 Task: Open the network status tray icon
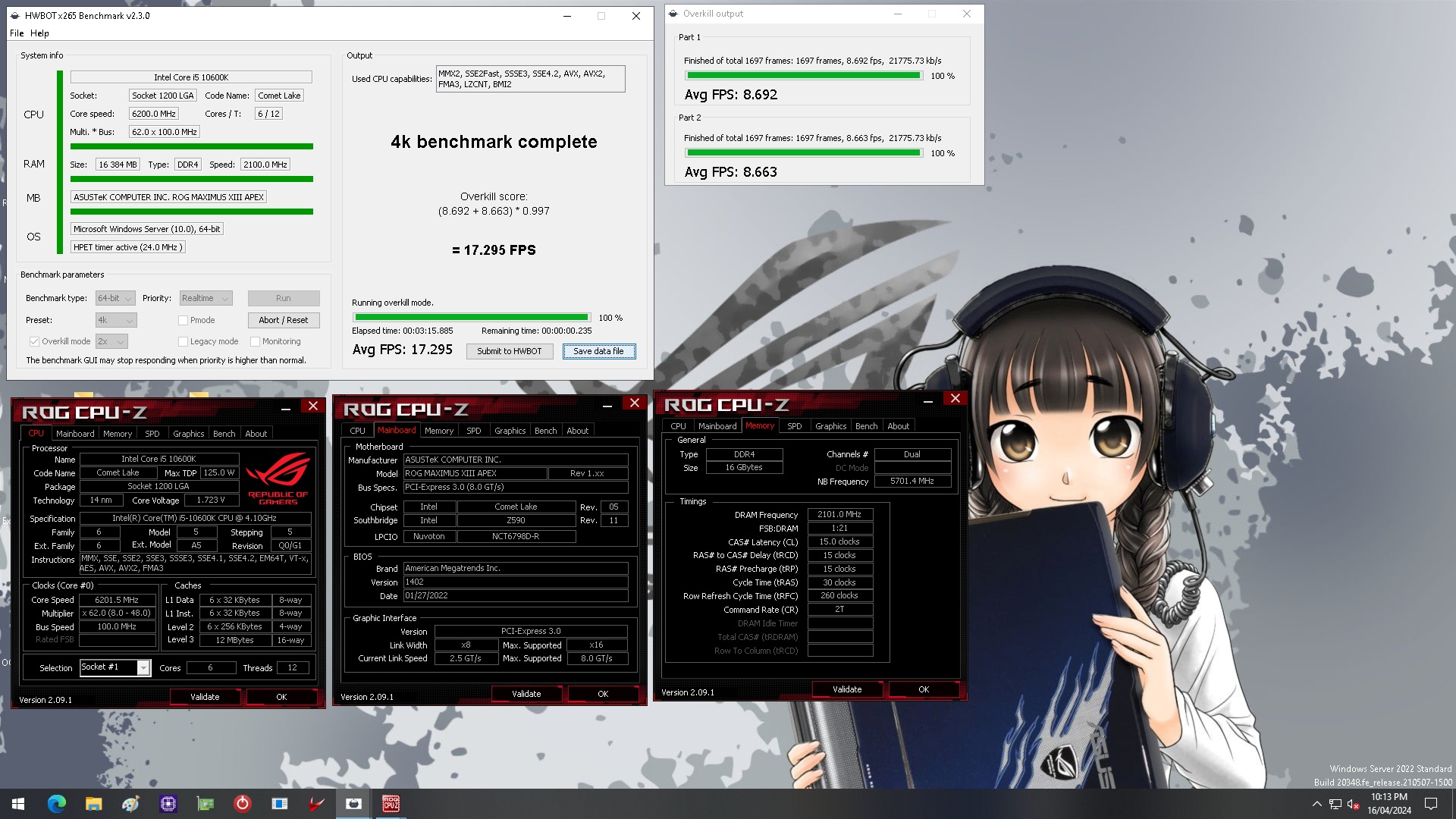coord(1335,804)
